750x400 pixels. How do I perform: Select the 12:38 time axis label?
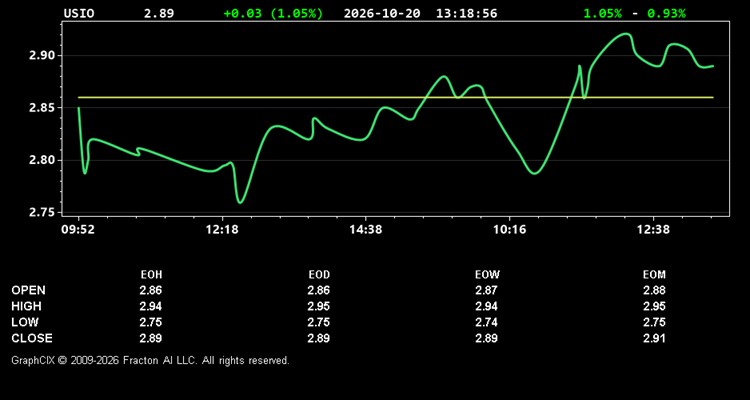653,230
